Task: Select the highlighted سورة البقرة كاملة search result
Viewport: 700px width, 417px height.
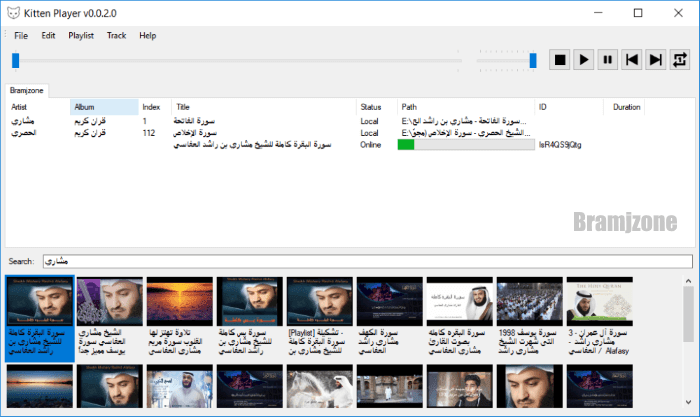Action: click(40, 318)
